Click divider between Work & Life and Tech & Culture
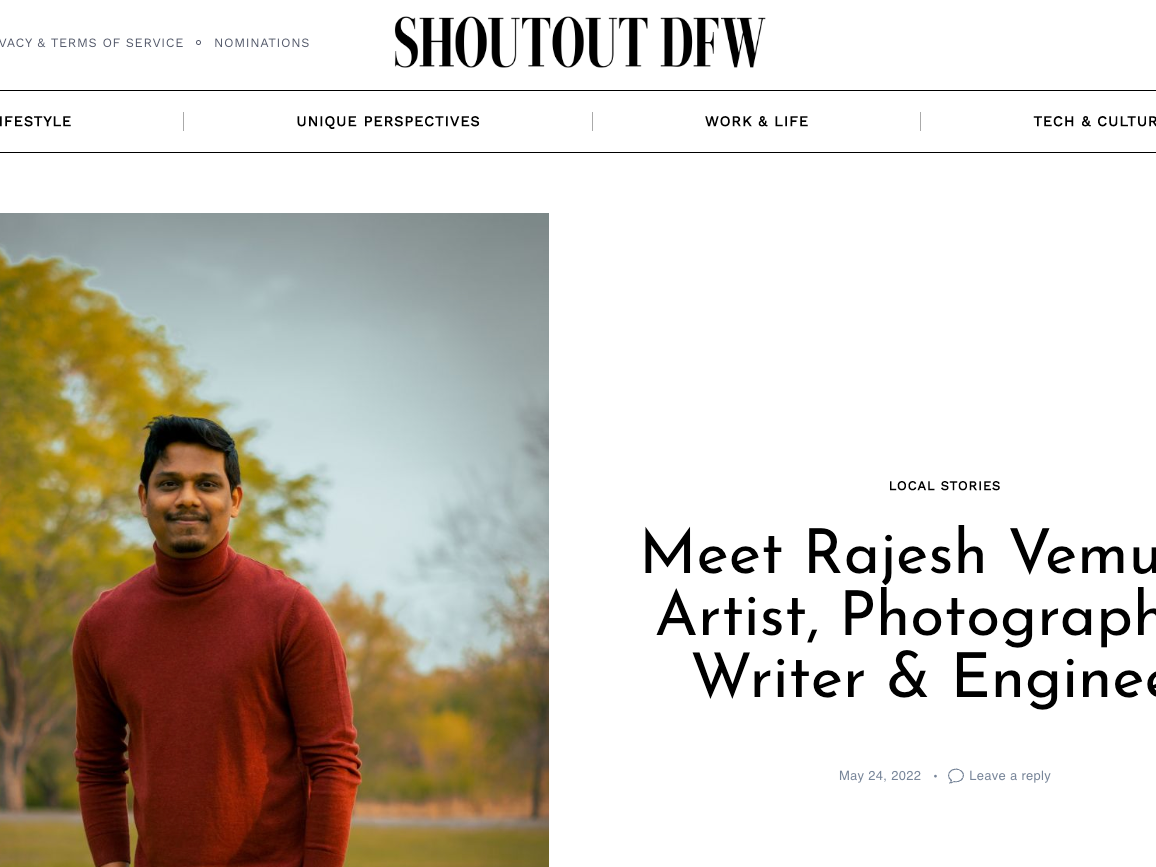Screen dimensions: 1156x867 tap(920, 122)
